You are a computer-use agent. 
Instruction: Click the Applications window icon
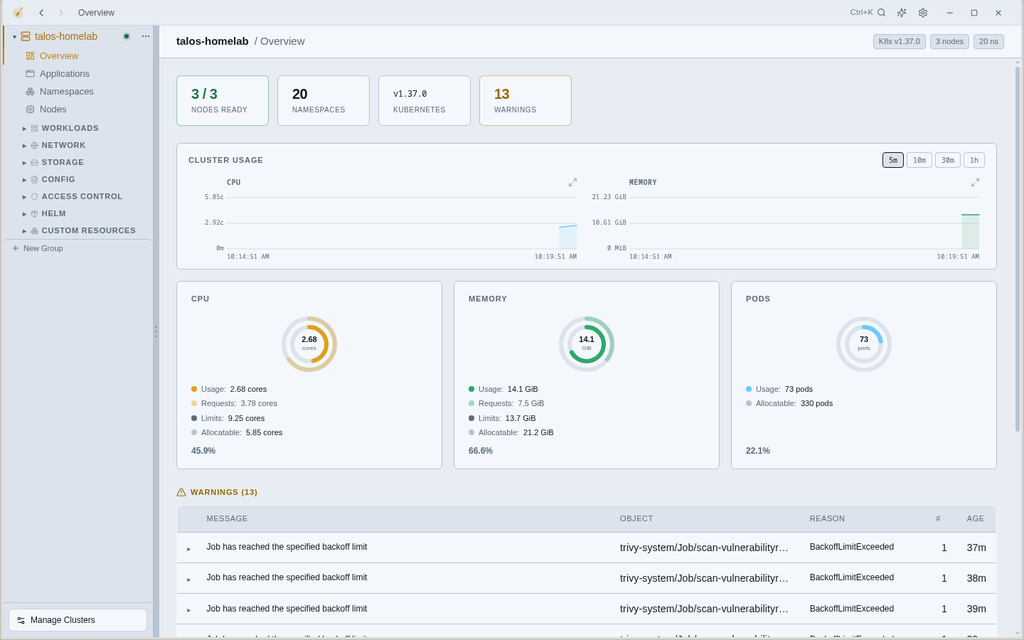tap(30, 74)
